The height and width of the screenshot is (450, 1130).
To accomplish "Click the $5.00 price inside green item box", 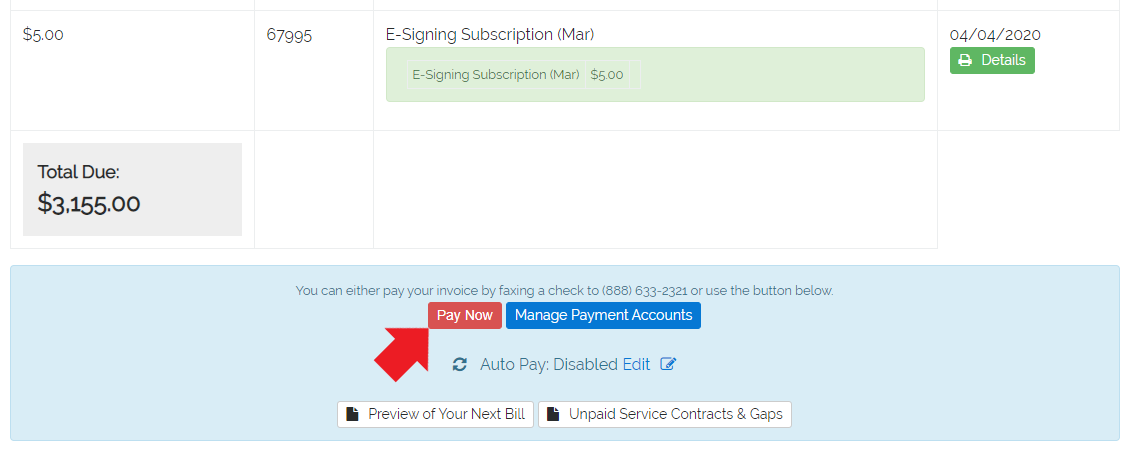I will [x=607, y=75].
